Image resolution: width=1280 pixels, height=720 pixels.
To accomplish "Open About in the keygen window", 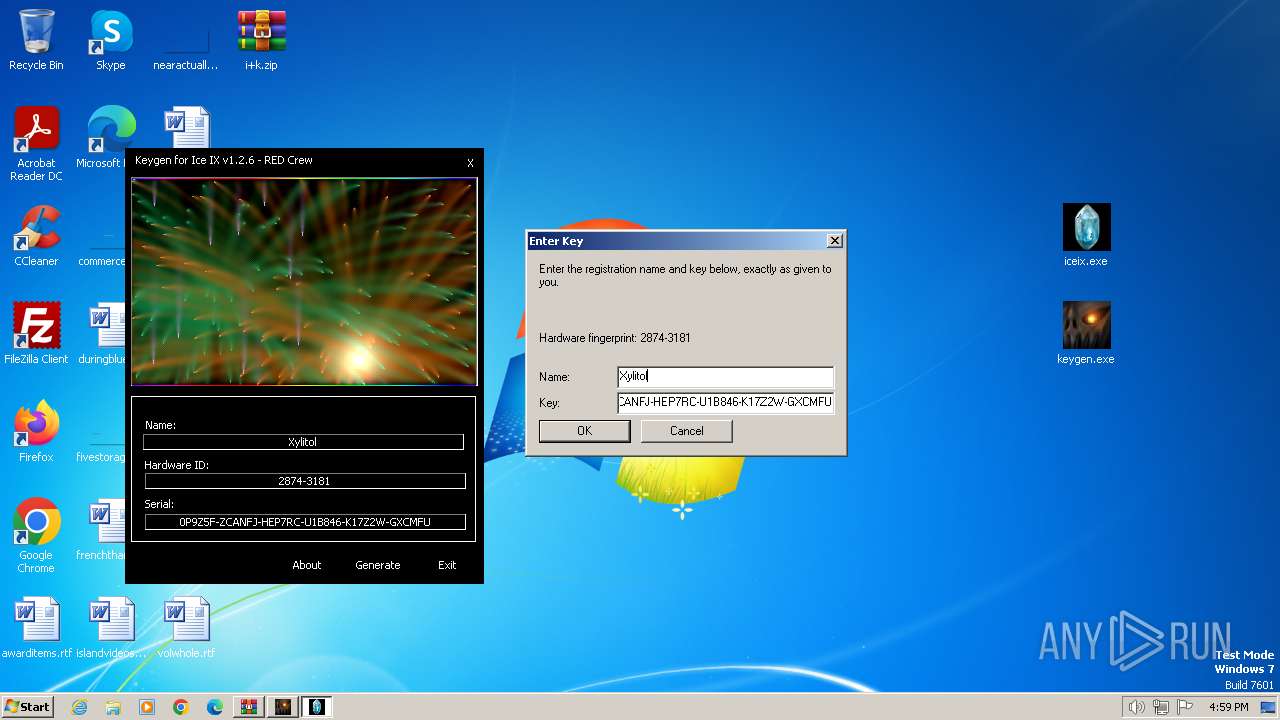I will pyautogui.click(x=307, y=565).
